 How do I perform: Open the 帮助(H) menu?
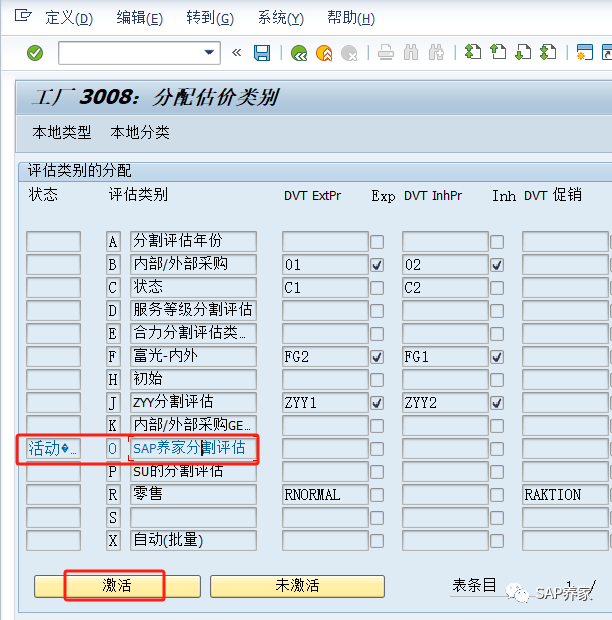pyautogui.click(x=351, y=18)
